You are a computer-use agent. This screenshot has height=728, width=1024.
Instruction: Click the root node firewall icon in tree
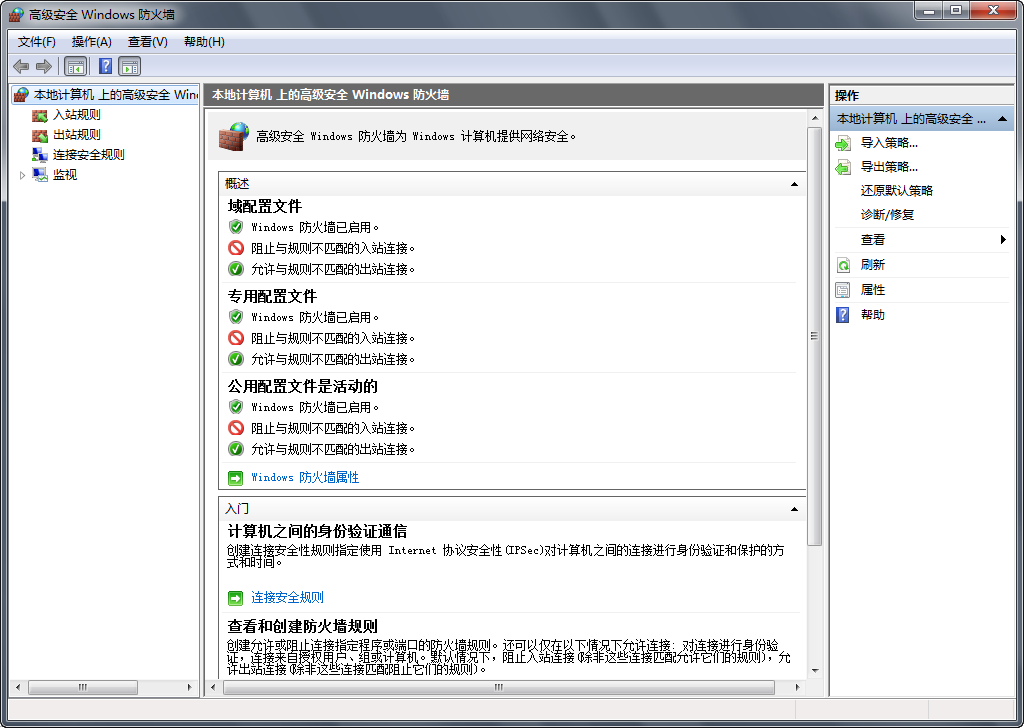coord(21,95)
